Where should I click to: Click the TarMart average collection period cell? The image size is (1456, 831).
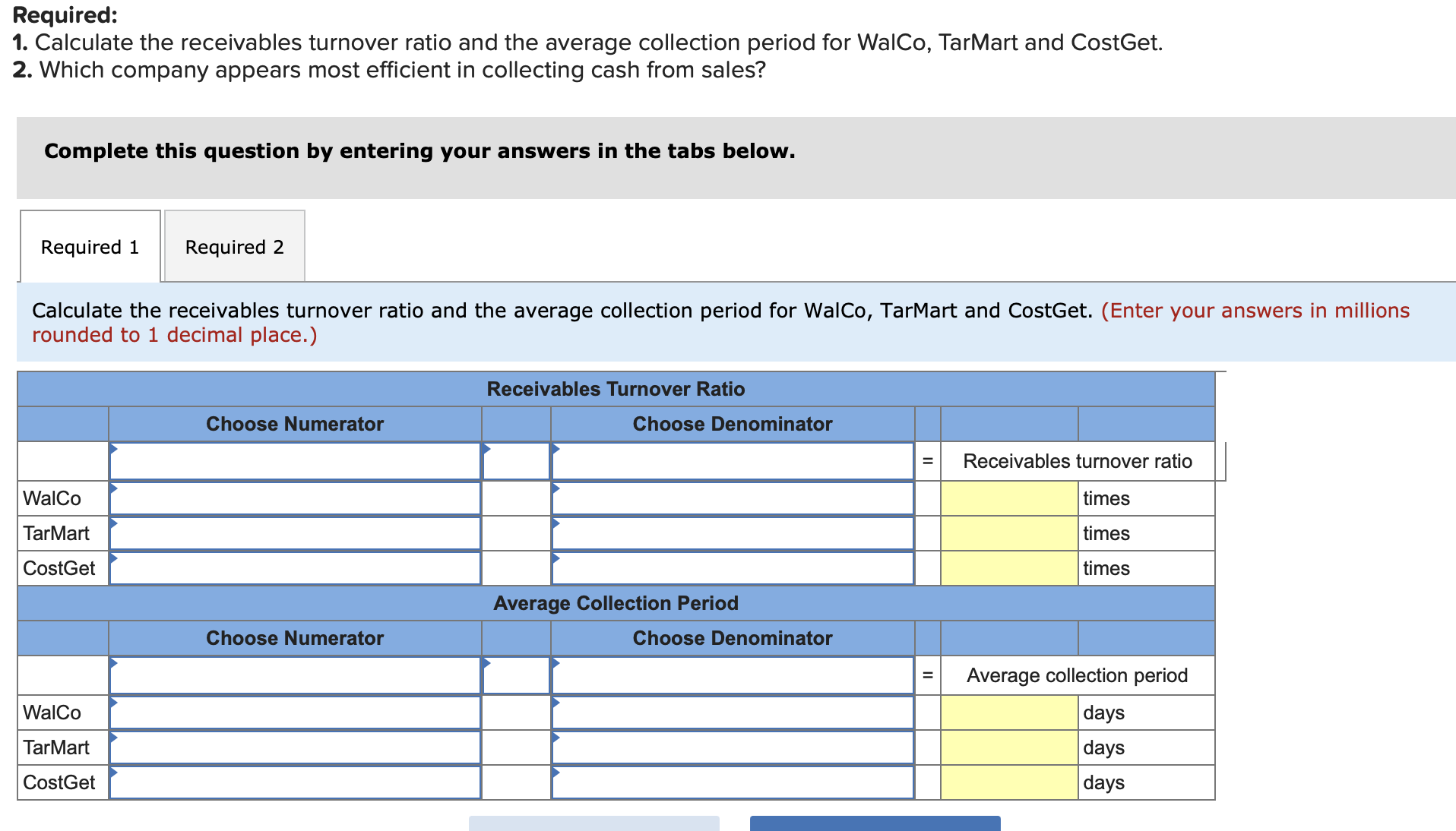[1008, 747]
